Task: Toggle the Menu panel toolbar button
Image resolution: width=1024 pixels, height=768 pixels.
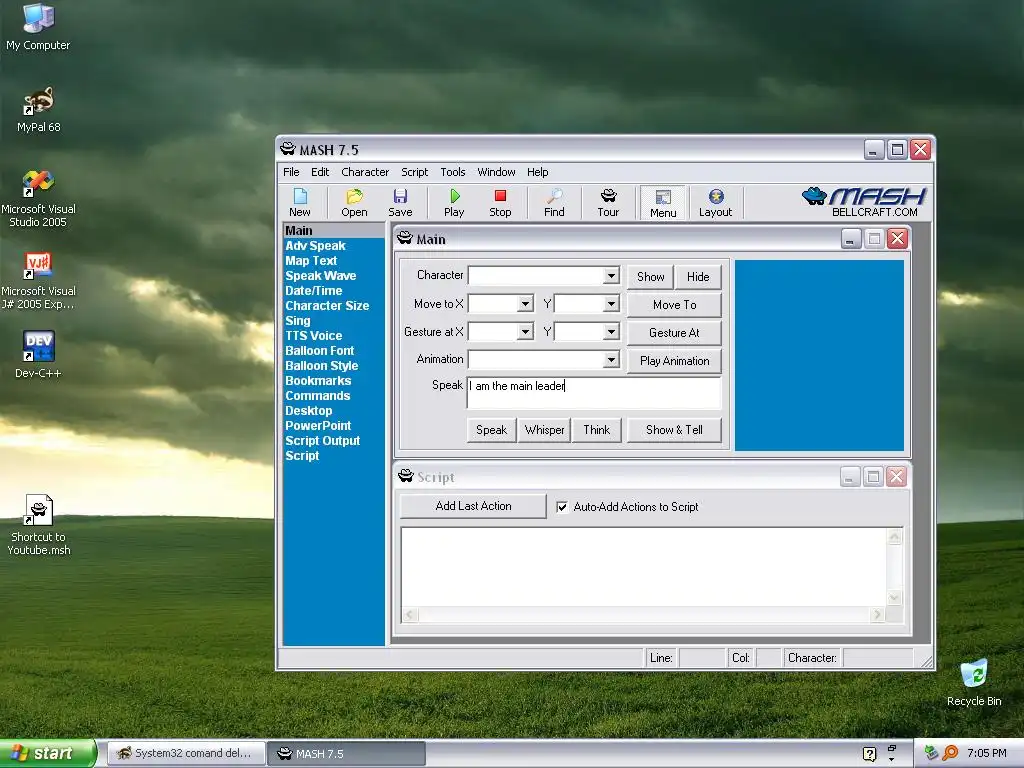Action: (x=663, y=202)
